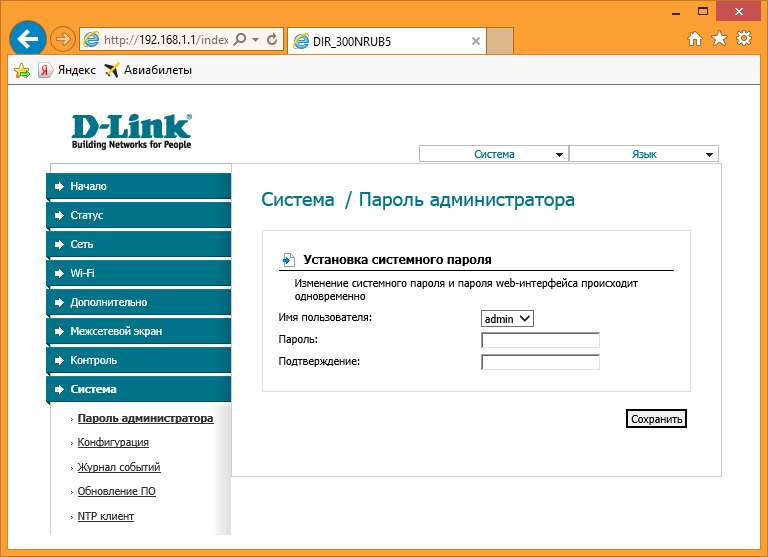Expand the Язык language dropdown
768x557 pixels.
(x=644, y=154)
